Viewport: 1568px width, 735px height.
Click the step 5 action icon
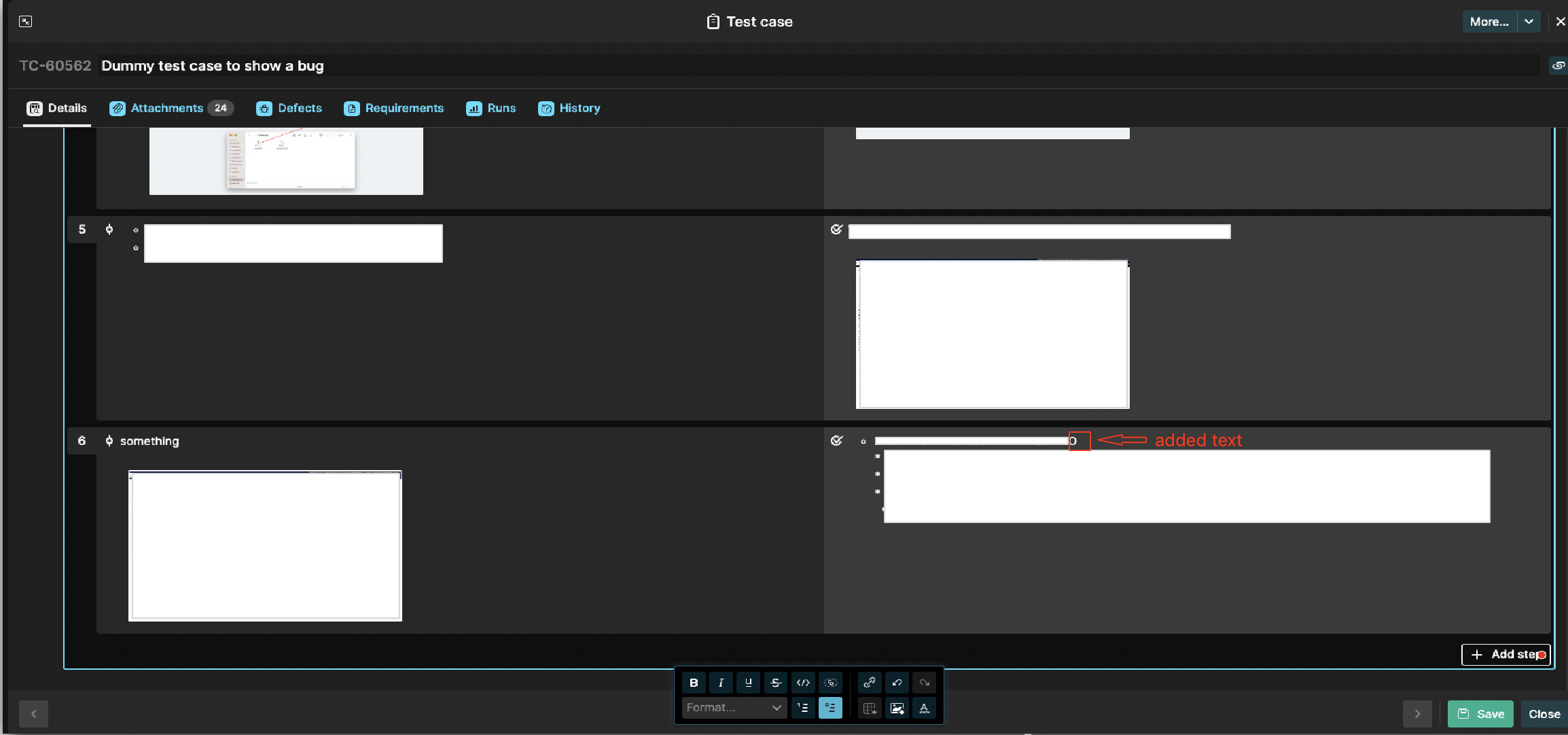(109, 230)
